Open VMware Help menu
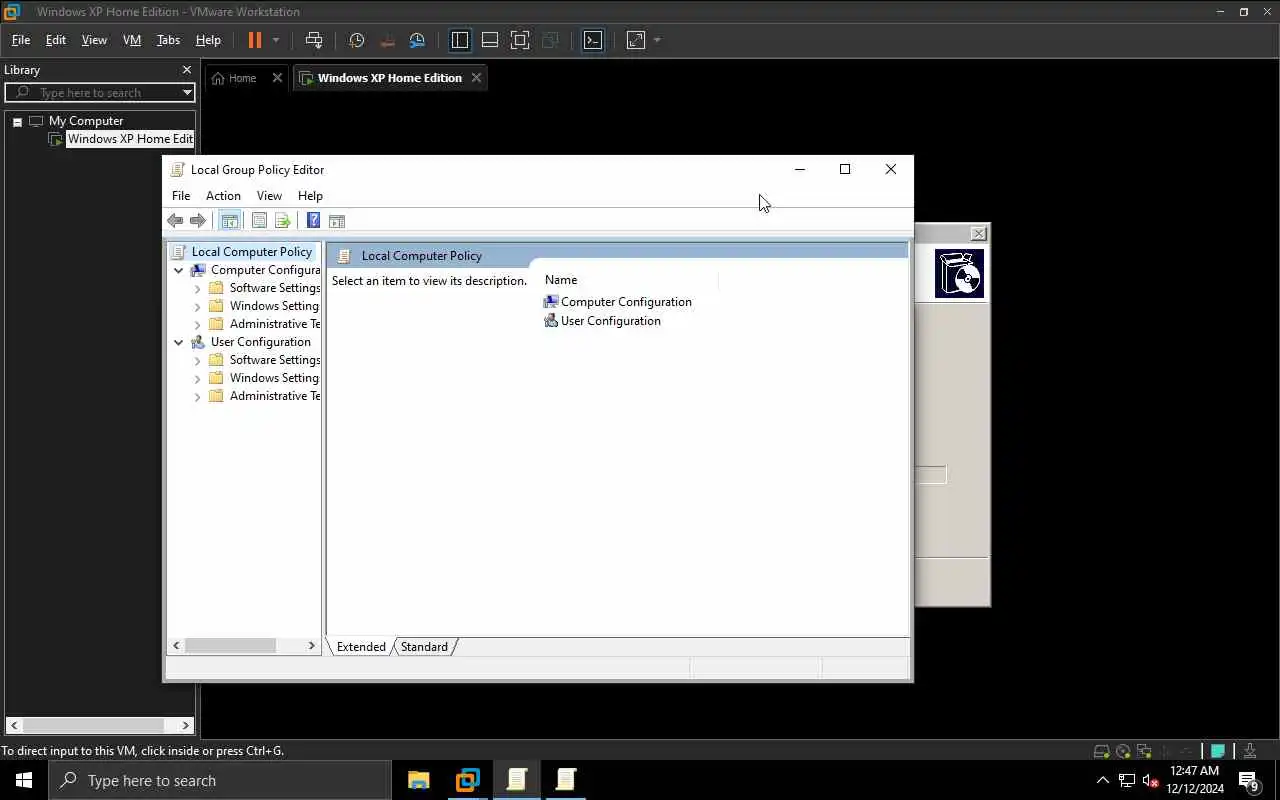Screen dimensions: 1280x800 pyautogui.click(x=208, y=40)
